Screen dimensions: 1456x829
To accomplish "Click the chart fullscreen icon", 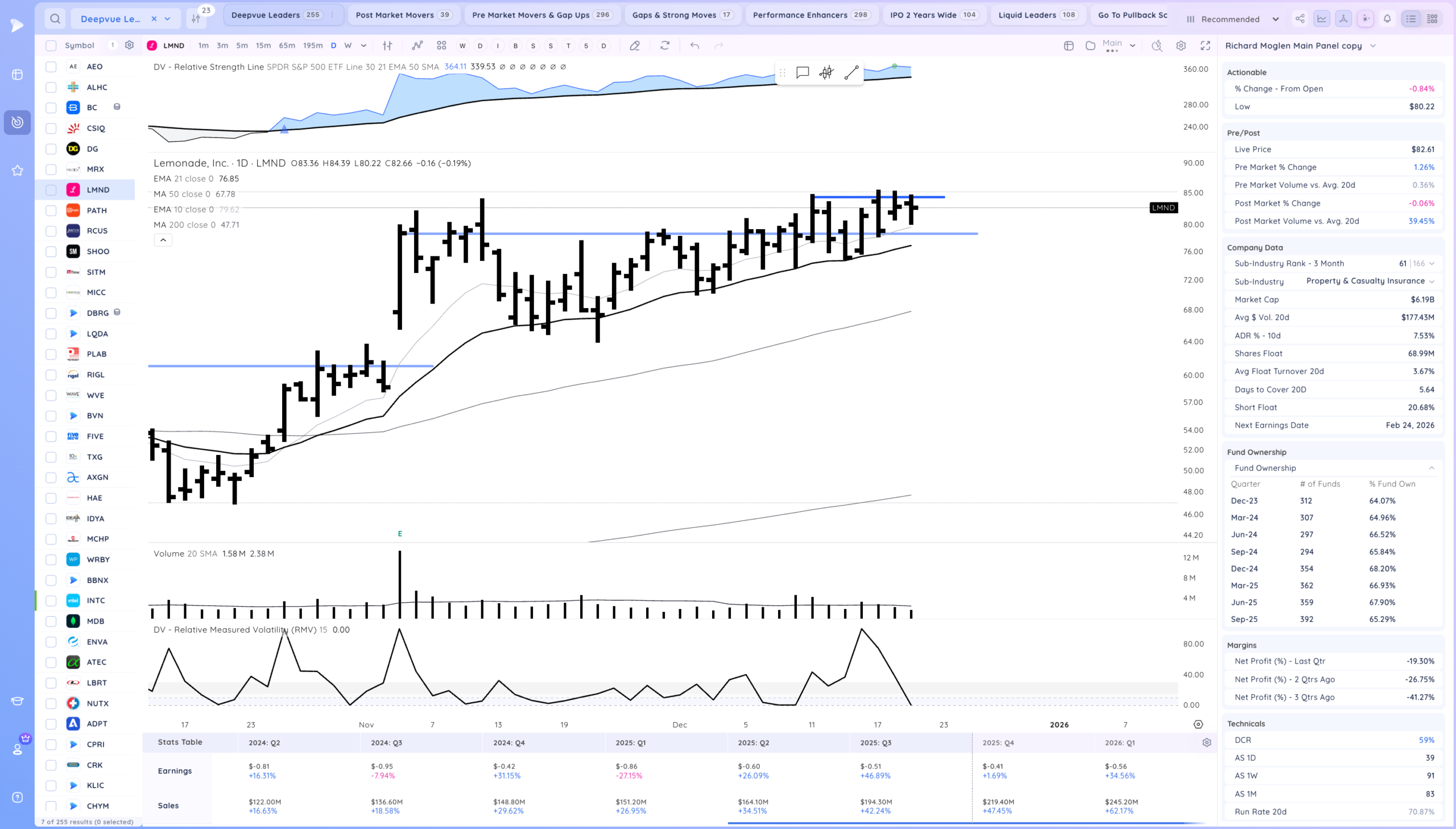I will [x=1205, y=45].
